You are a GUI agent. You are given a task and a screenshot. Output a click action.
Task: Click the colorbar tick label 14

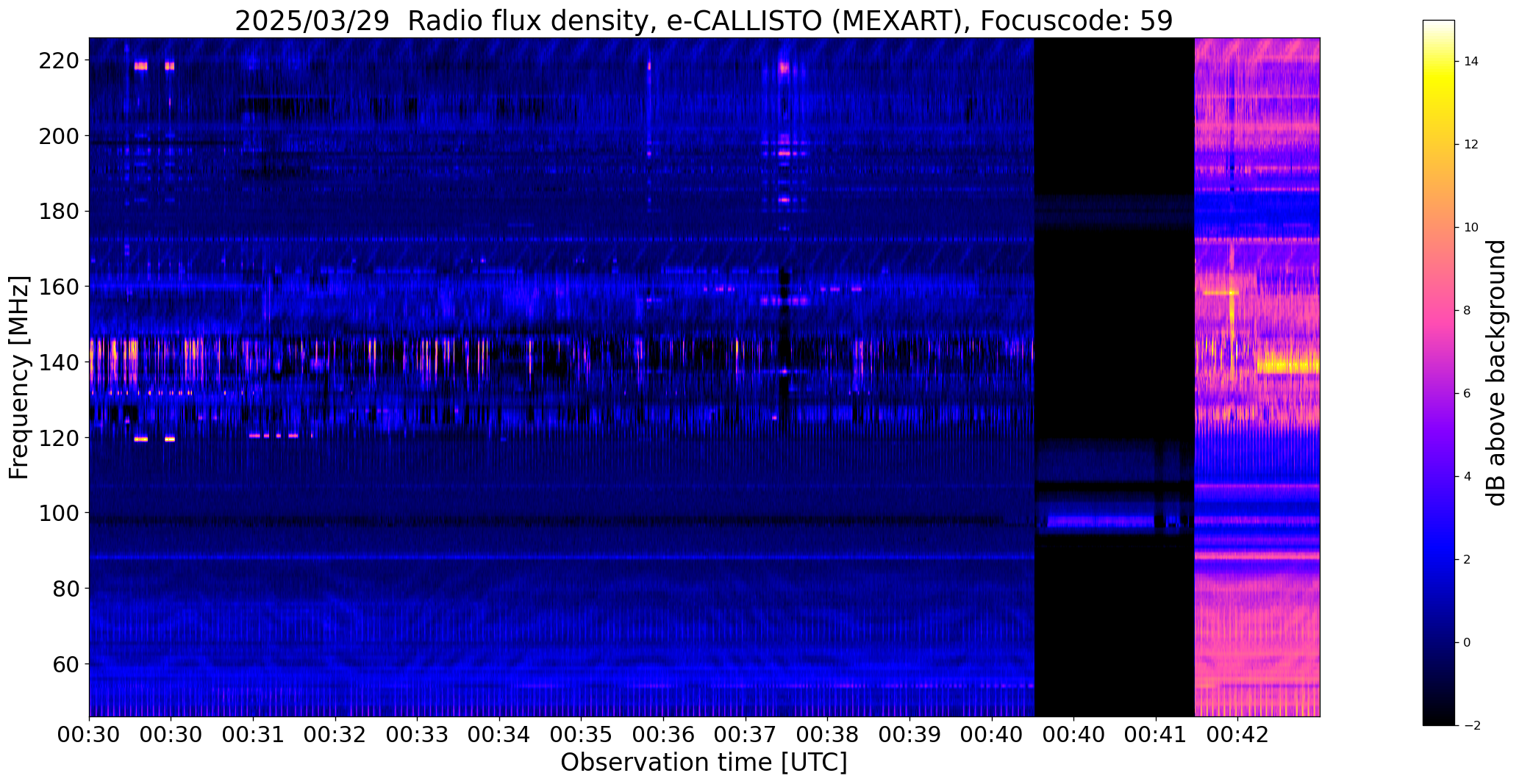click(x=1471, y=62)
